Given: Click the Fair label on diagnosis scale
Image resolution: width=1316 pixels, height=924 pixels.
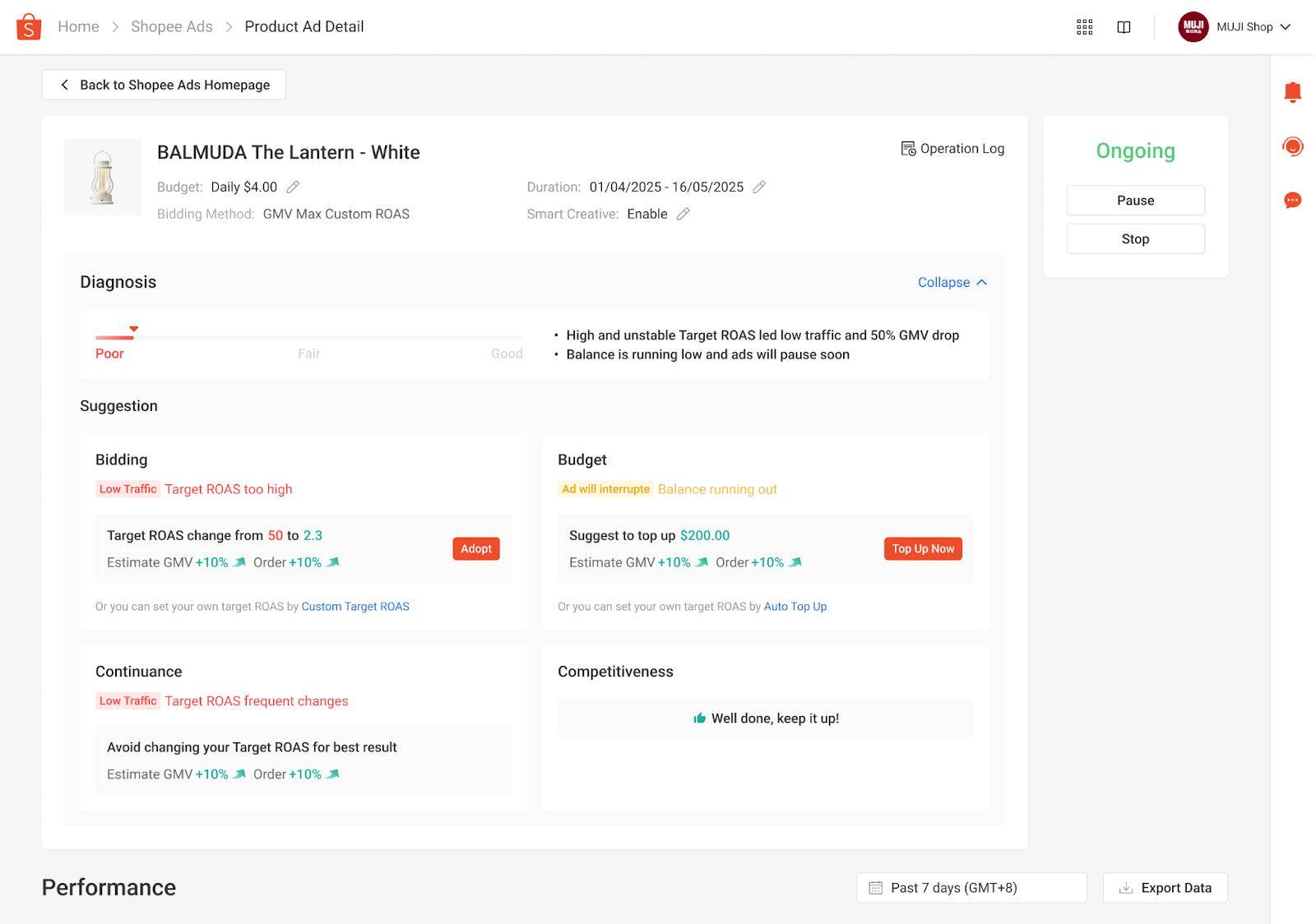Looking at the screenshot, I should 309,353.
